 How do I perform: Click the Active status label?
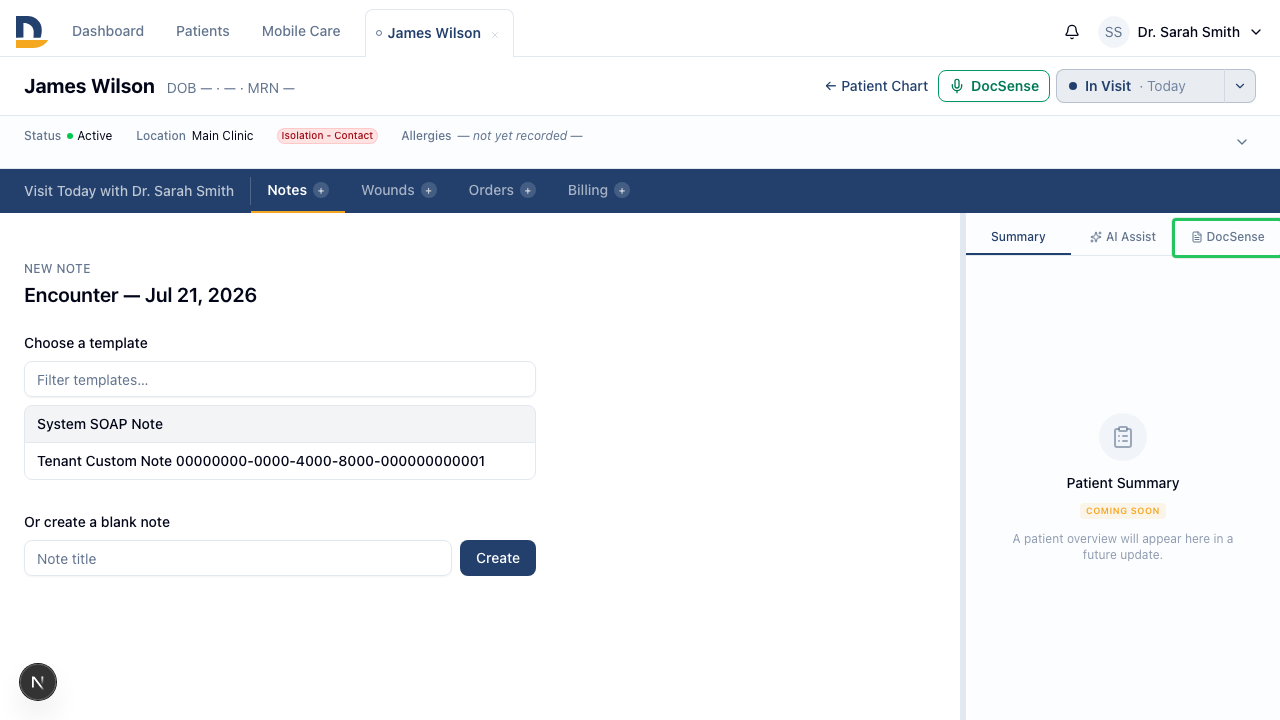click(x=95, y=136)
